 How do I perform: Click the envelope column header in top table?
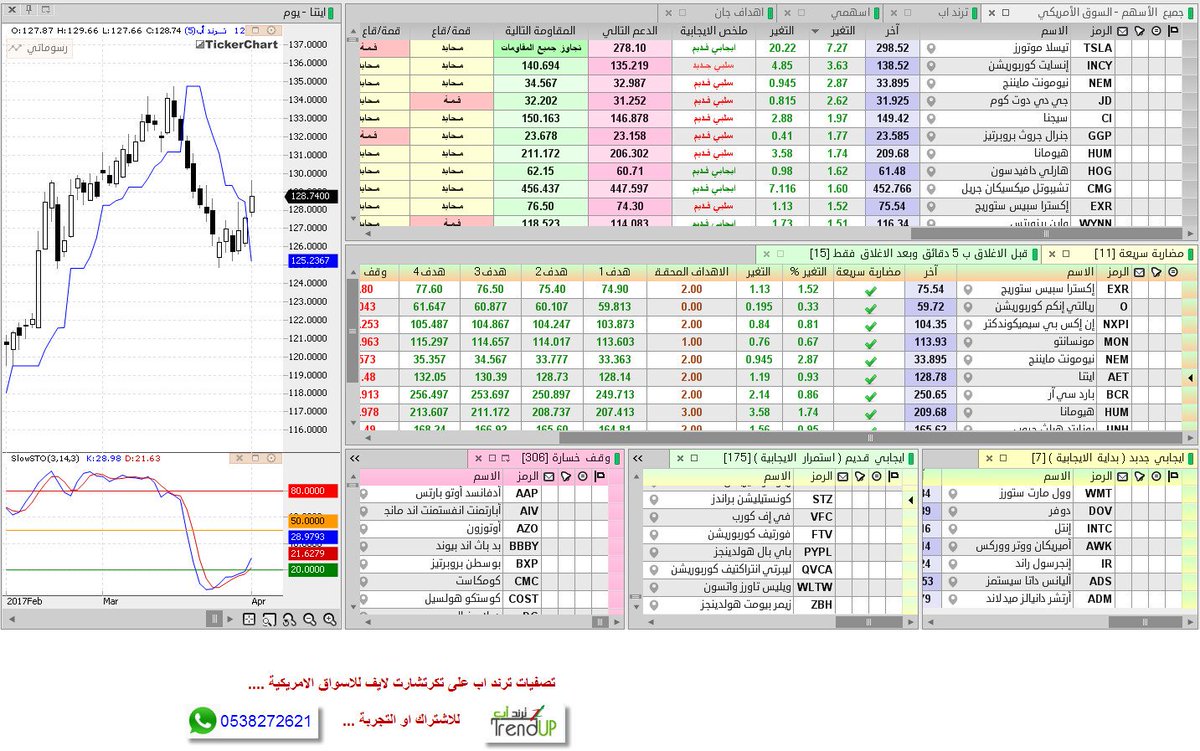[1122, 31]
